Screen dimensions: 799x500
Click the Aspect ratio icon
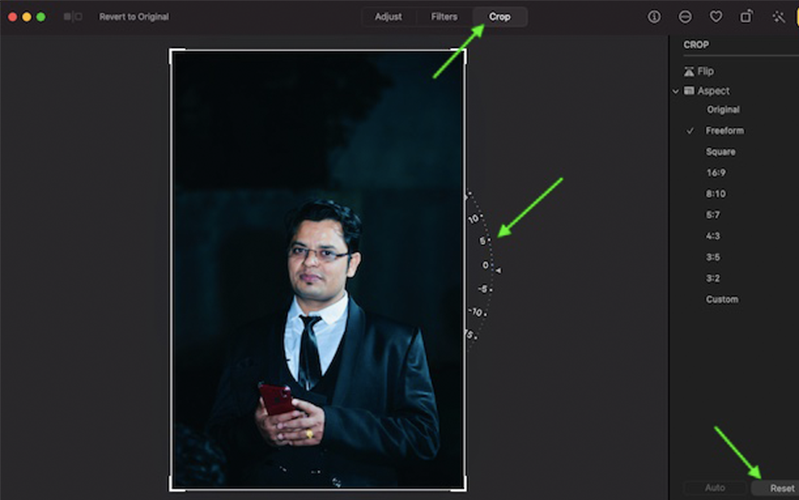coord(689,91)
